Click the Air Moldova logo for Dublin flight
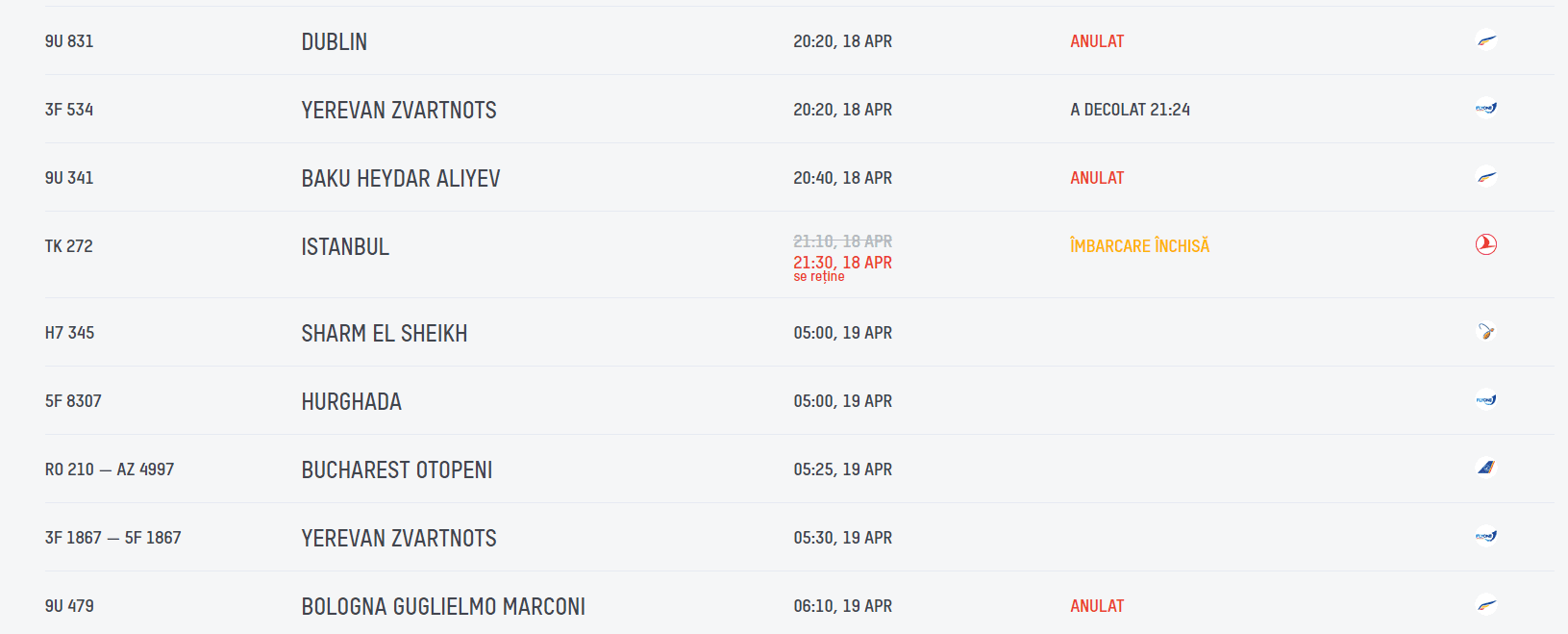Screen dimensions: 1568x634 point(1486,40)
